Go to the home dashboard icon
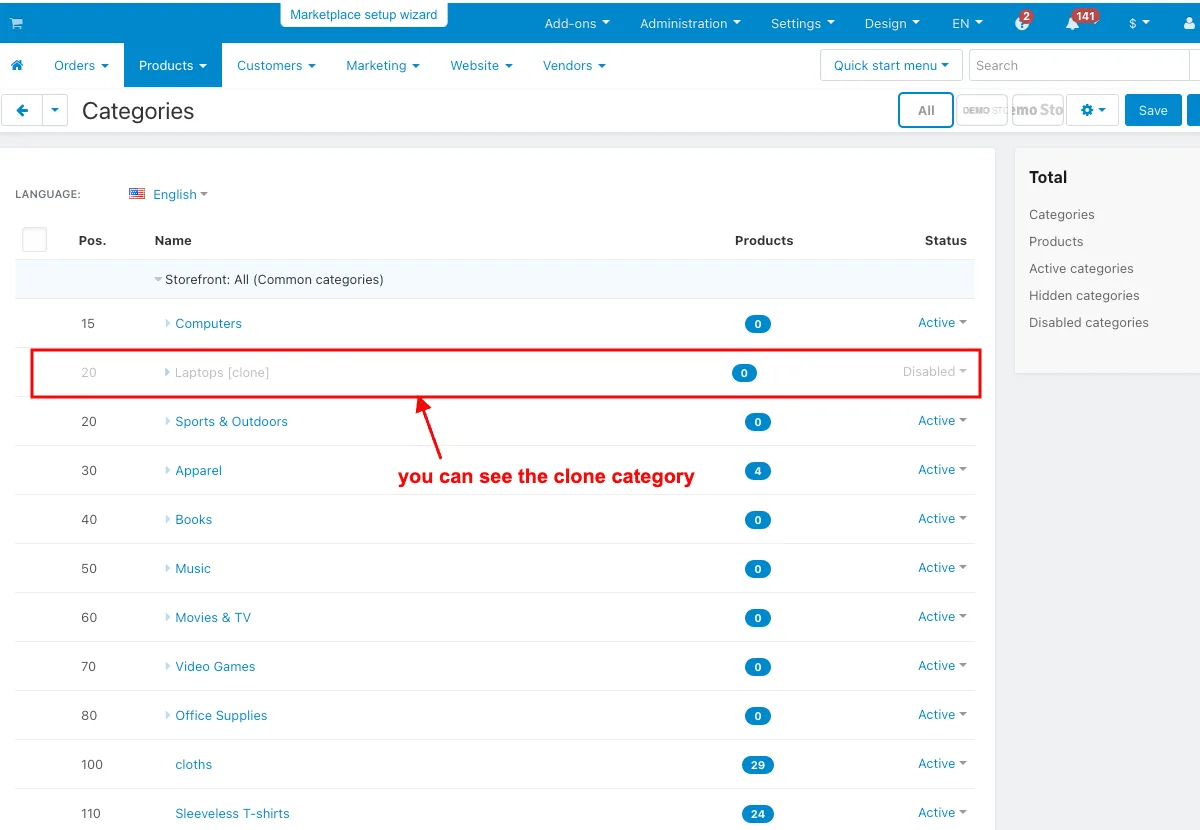 [x=17, y=65]
